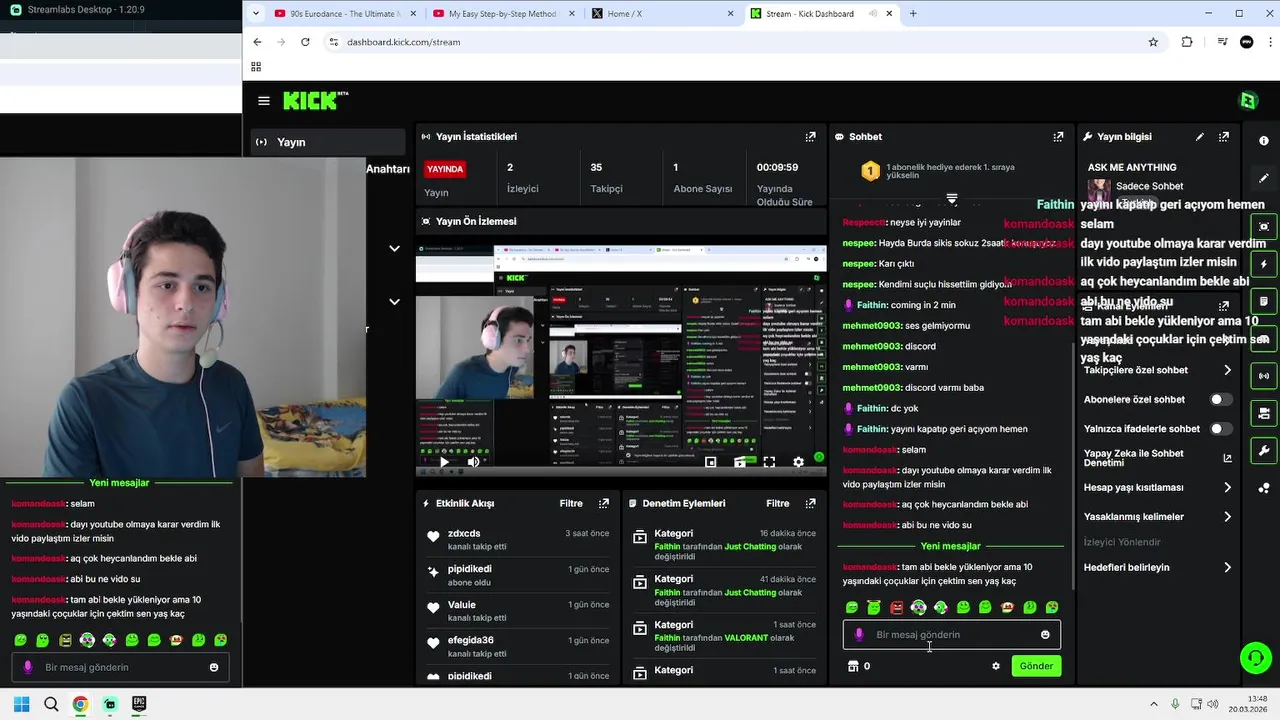Open emoji picker in Kick chat input
This screenshot has width=1280, height=720.
click(1045, 635)
